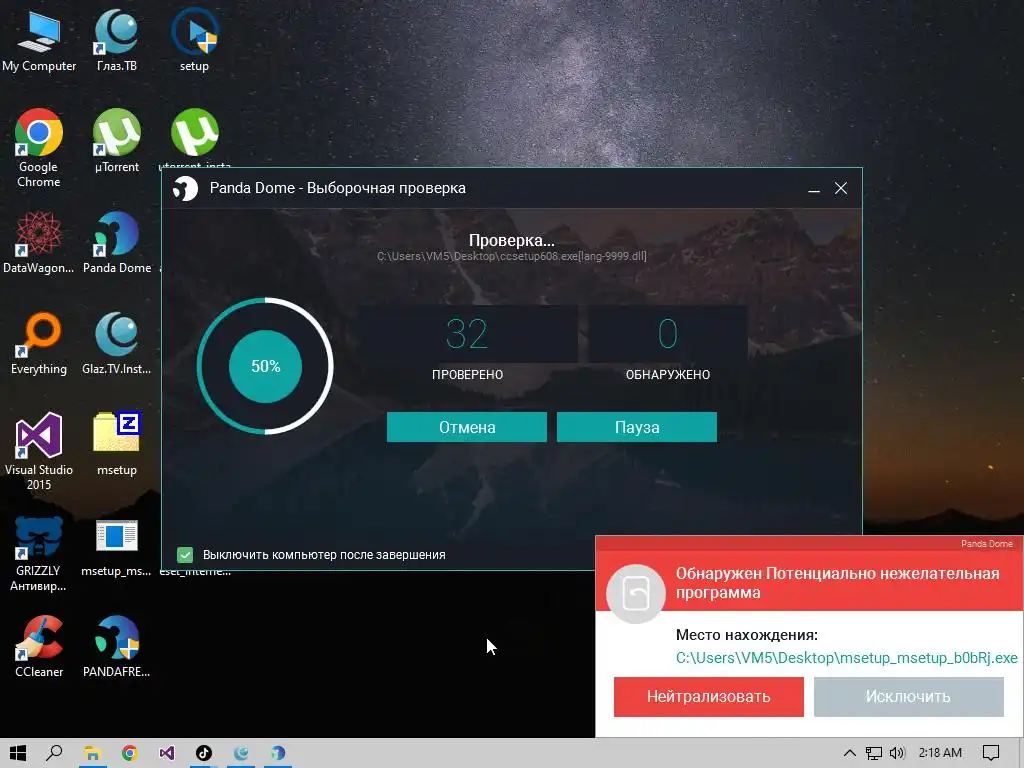Open My Computer desktop icon
The image size is (1024, 768).
[39, 40]
